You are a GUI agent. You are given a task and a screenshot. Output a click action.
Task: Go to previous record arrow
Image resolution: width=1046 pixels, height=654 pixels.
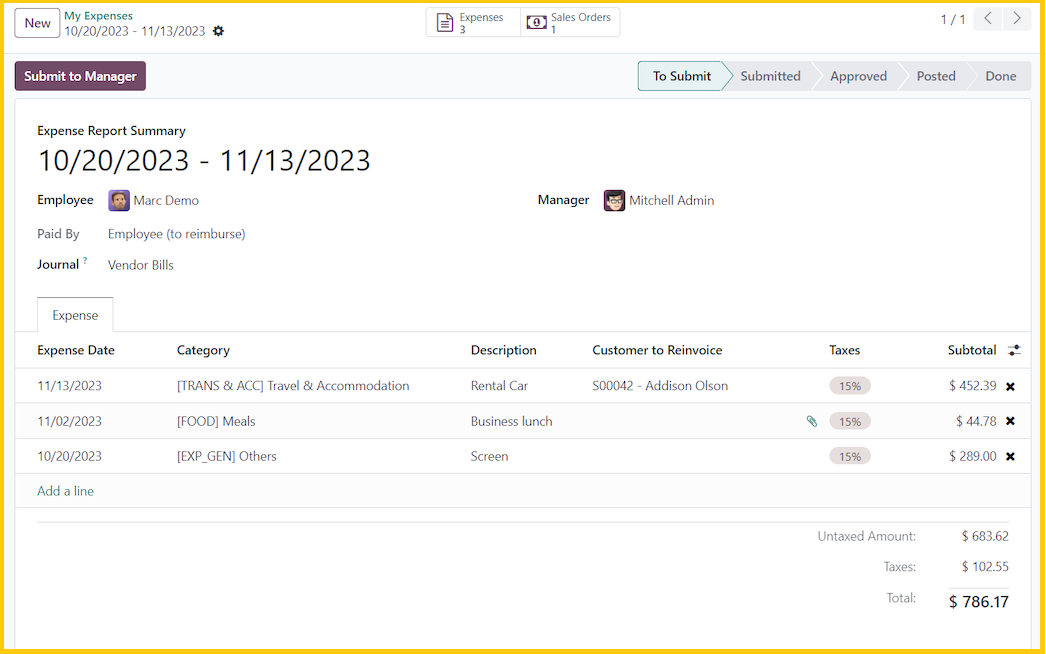click(988, 19)
